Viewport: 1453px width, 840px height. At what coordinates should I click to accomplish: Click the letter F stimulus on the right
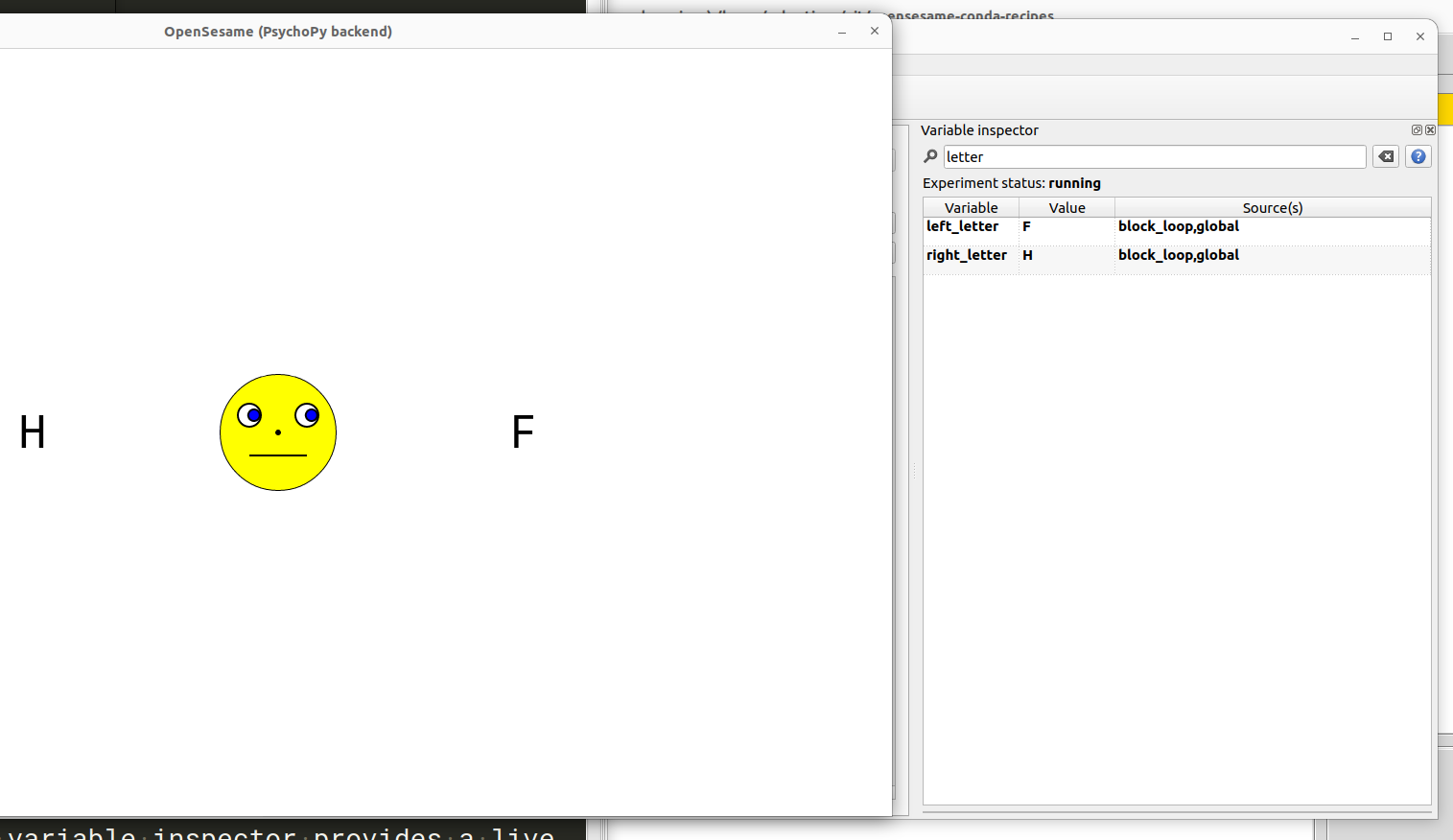(x=522, y=432)
